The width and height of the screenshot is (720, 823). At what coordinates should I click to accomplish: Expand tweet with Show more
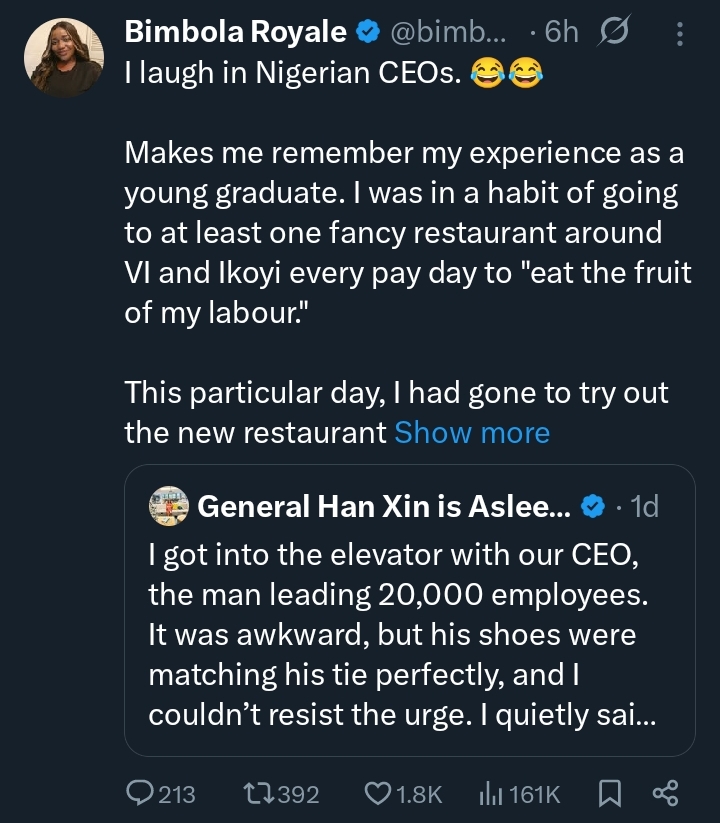coord(472,432)
